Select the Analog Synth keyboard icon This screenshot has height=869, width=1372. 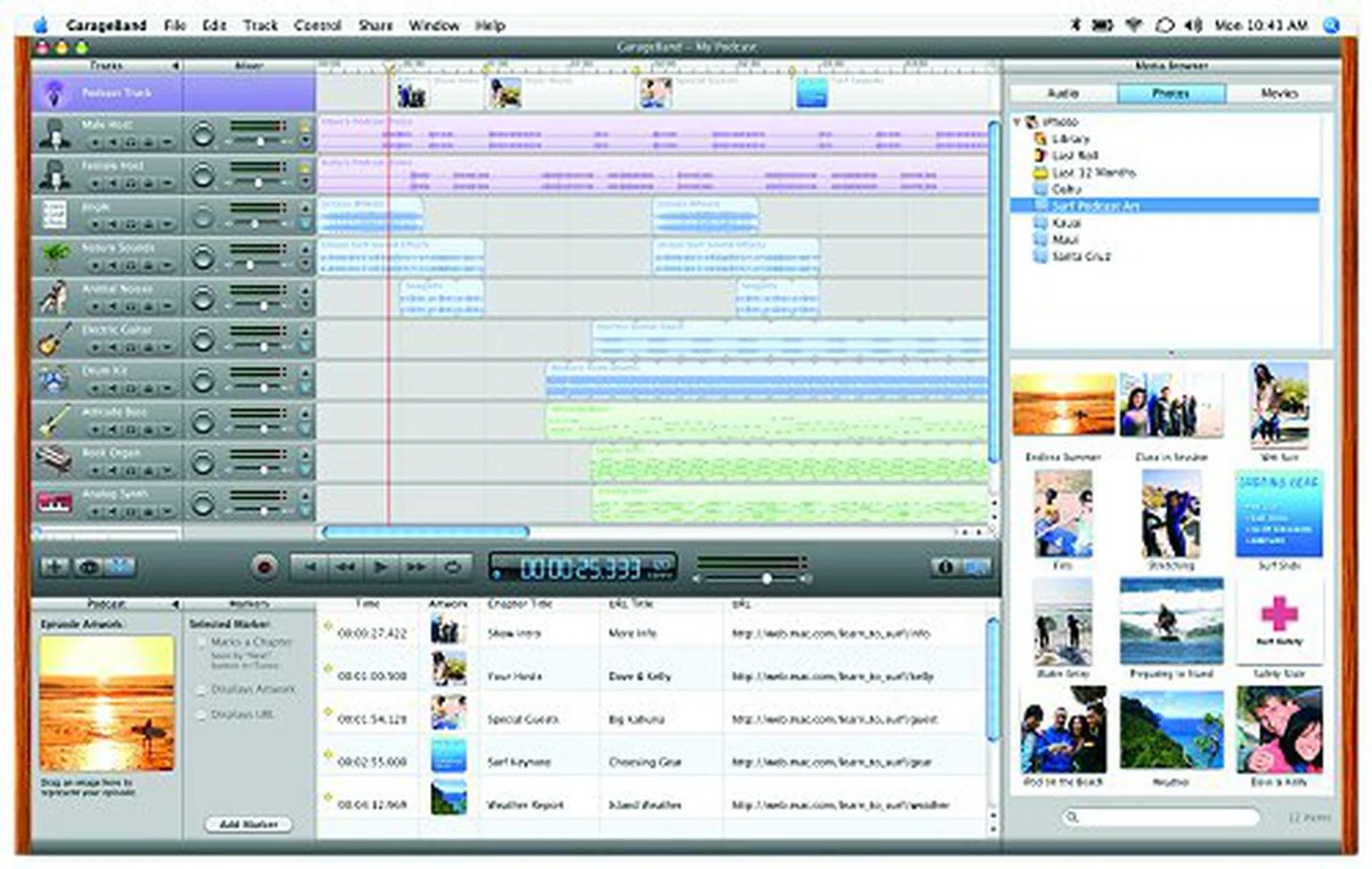tap(56, 502)
